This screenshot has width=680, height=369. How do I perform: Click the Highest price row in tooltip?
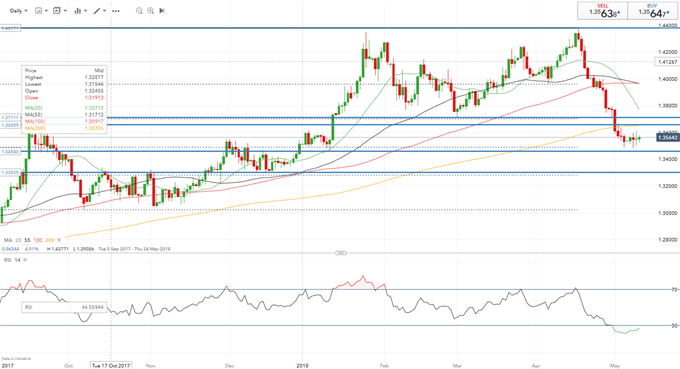(x=64, y=77)
